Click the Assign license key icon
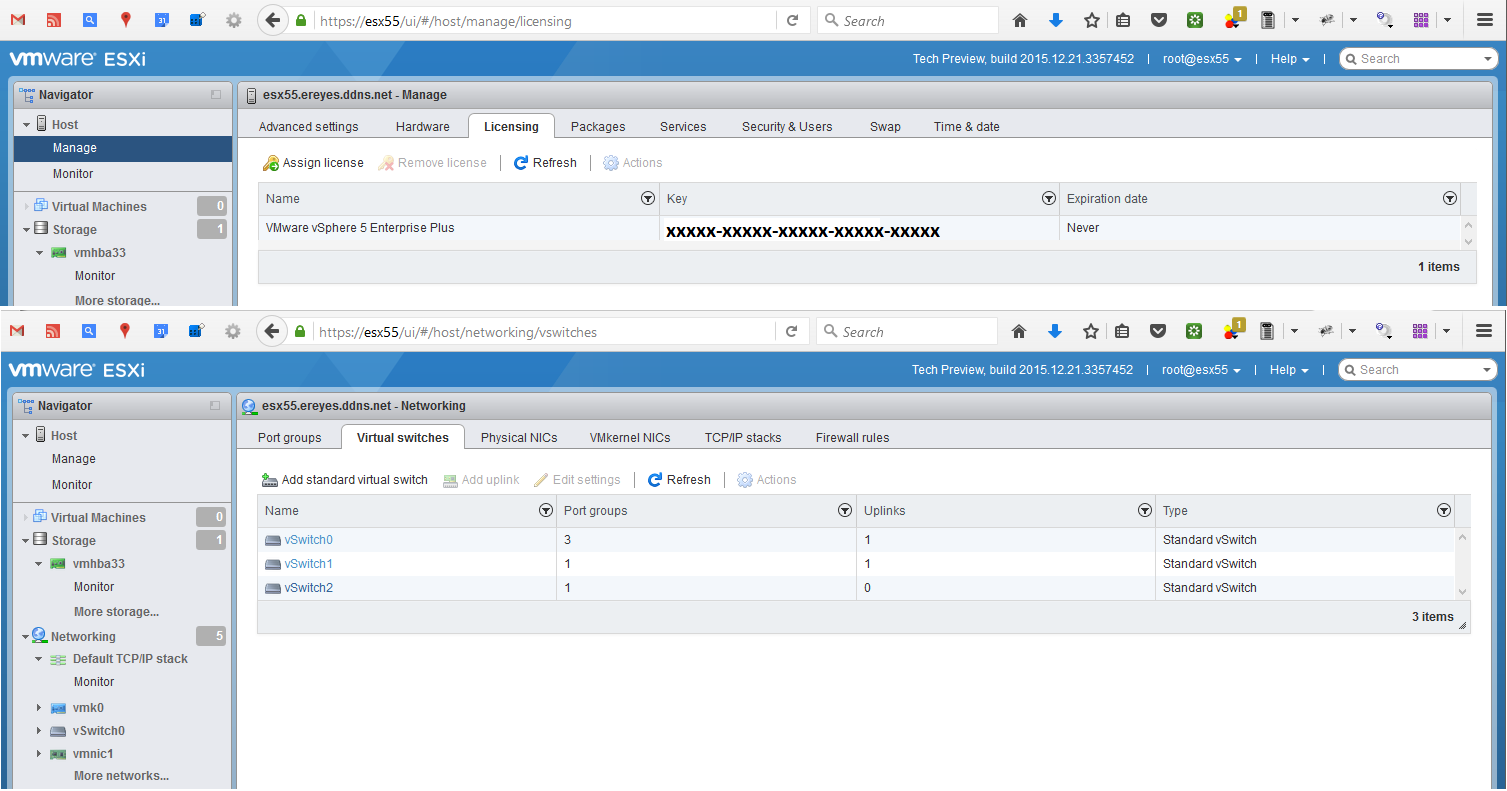The image size is (1507, 791). pos(270,162)
